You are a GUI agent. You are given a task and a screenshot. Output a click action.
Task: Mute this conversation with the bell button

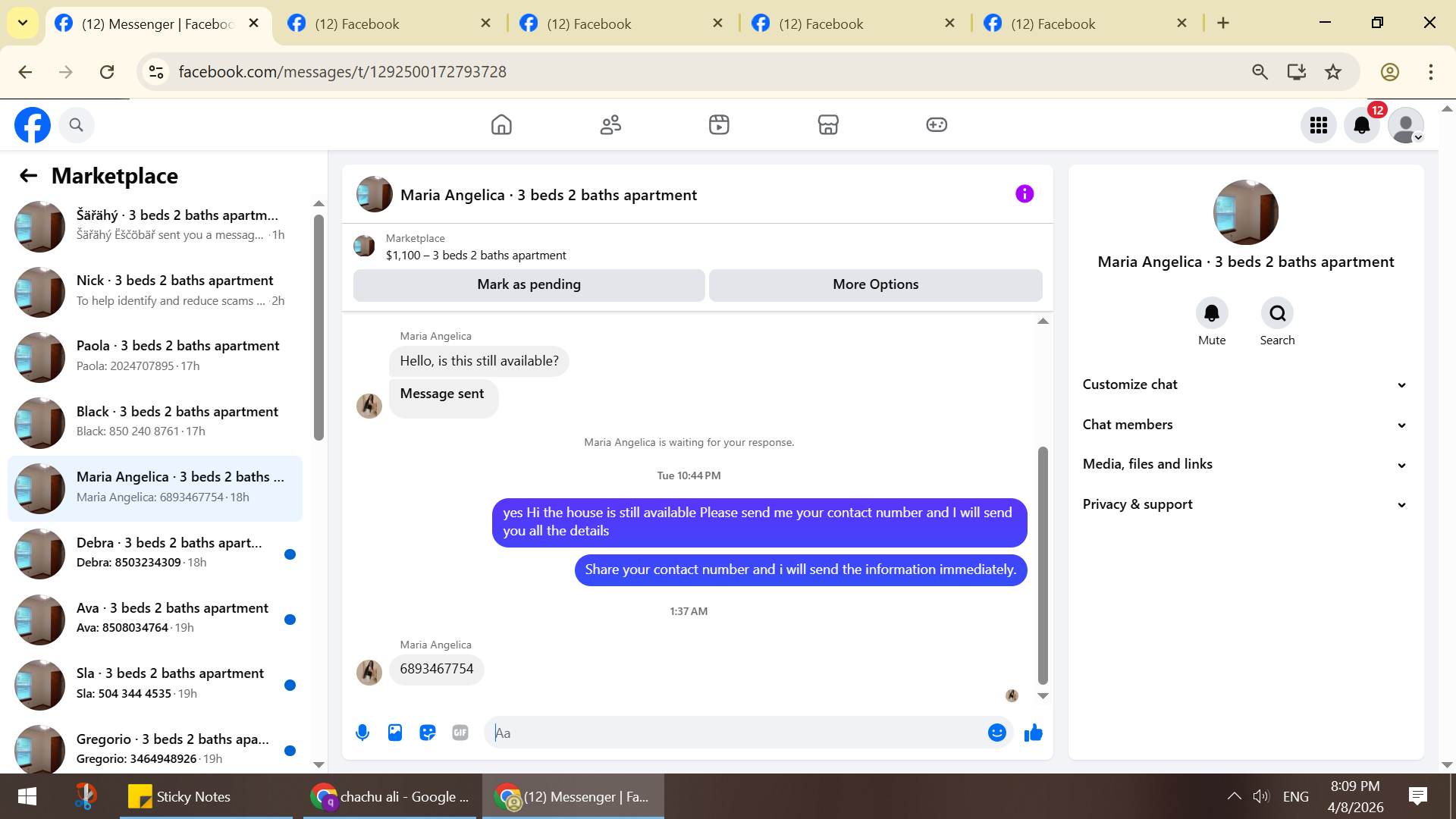[x=1211, y=313]
